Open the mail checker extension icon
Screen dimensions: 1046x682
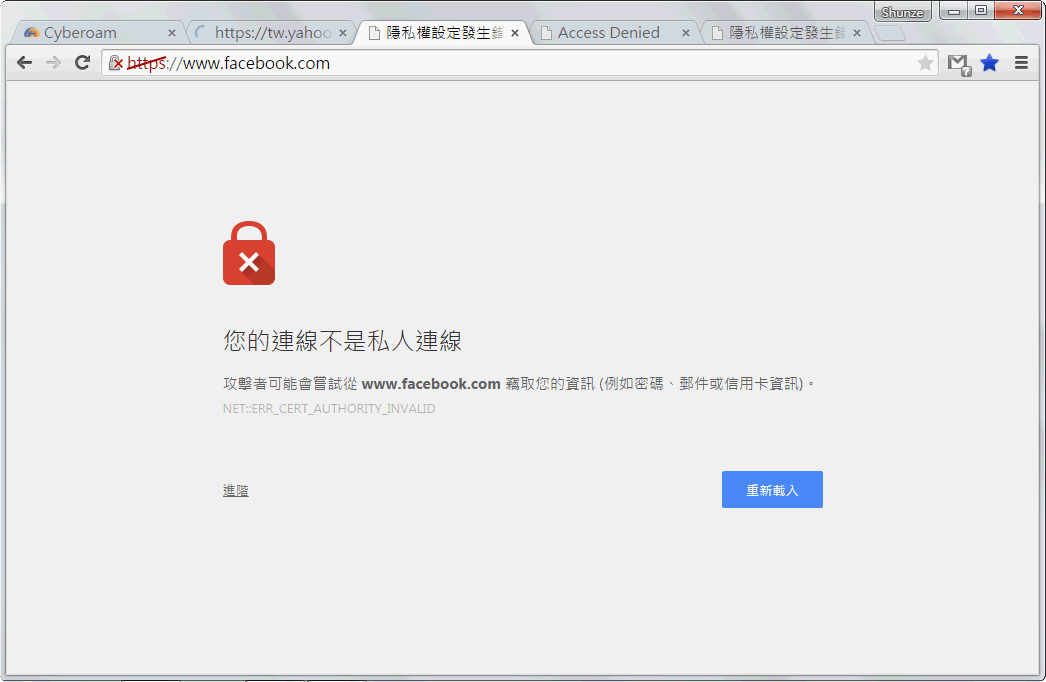click(959, 64)
